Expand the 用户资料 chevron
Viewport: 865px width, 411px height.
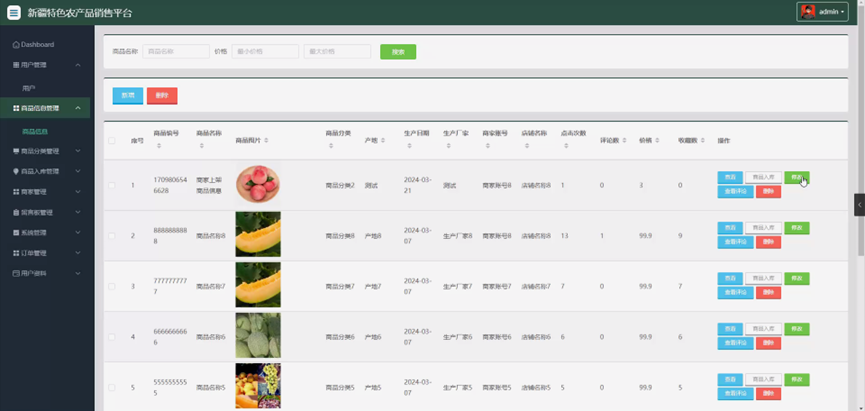pos(78,273)
